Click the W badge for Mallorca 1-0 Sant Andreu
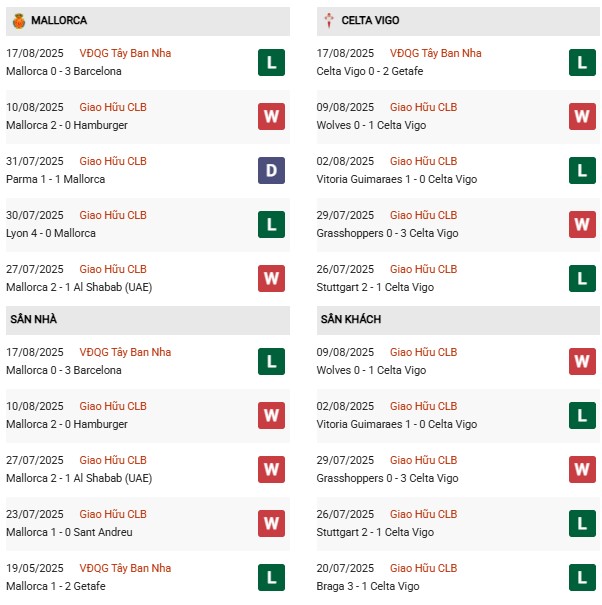The height and width of the screenshot is (605, 602). click(x=271, y=524)
